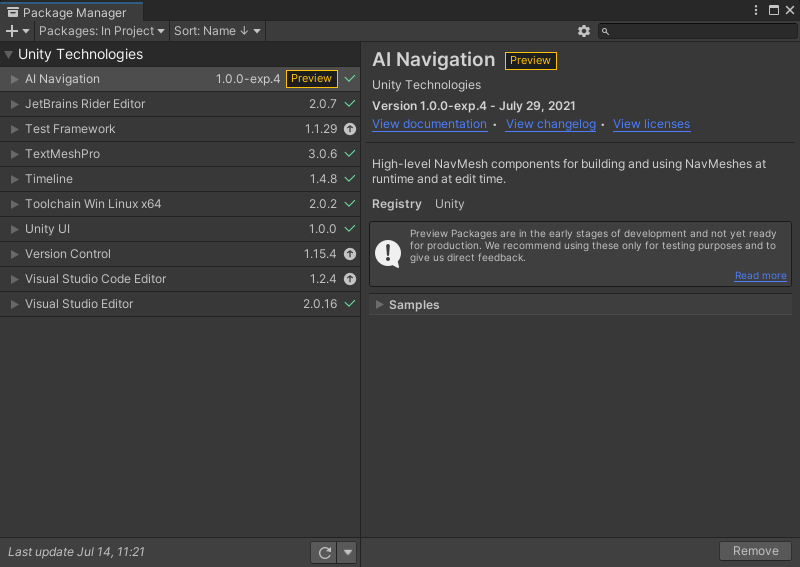Select the TextMeshPro package row

pyautogui.click(x=180, y=154)
